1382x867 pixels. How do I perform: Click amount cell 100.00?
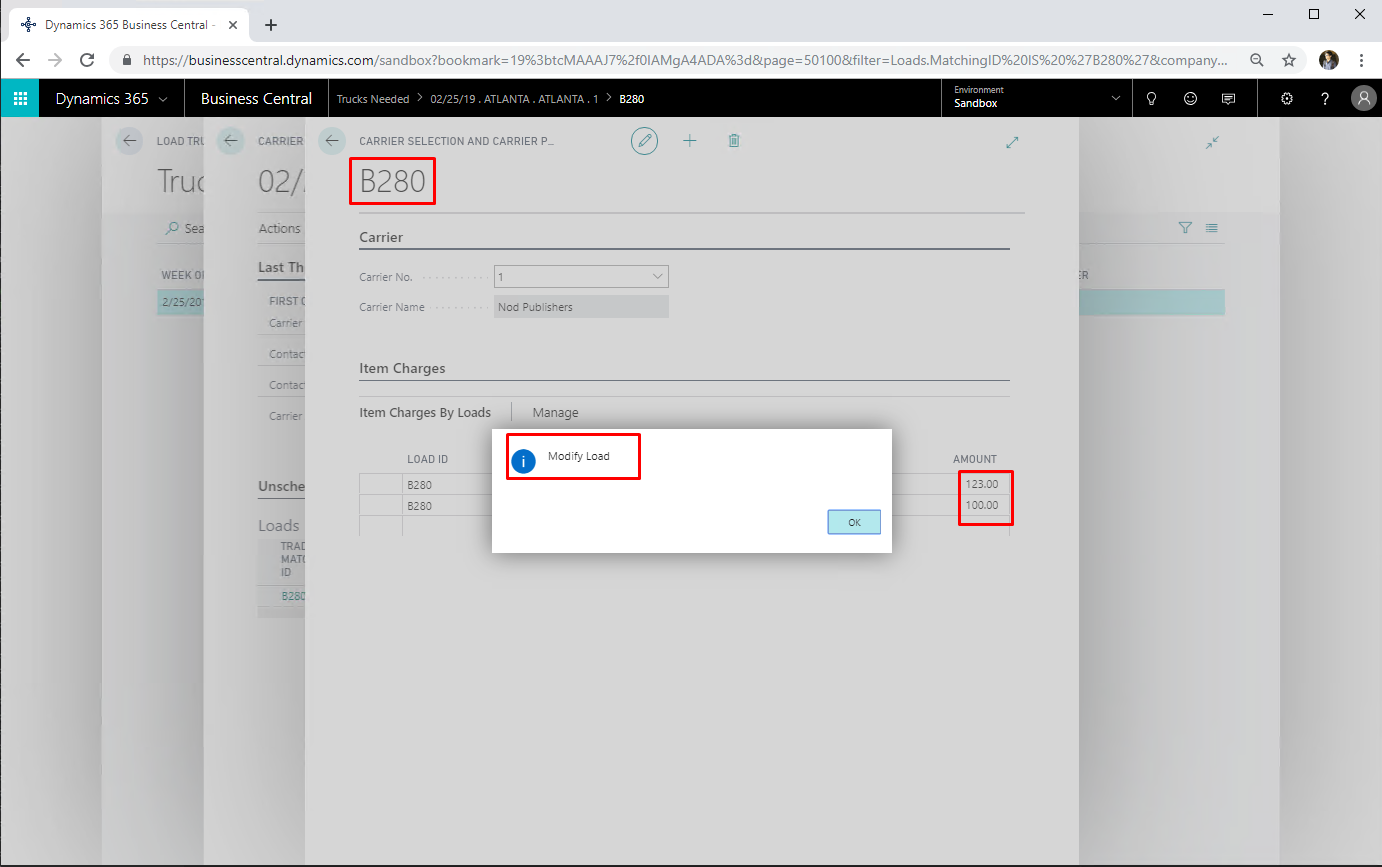click(x=981, y=505)
